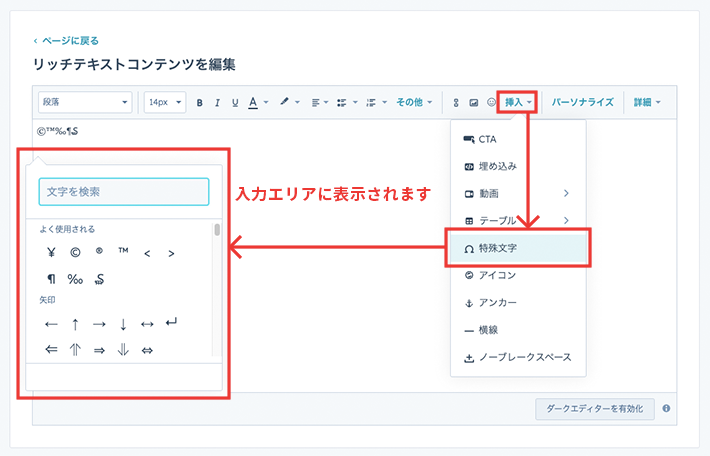710x456 pixels.
Task: Click the text color A icon
Action: 253,103
